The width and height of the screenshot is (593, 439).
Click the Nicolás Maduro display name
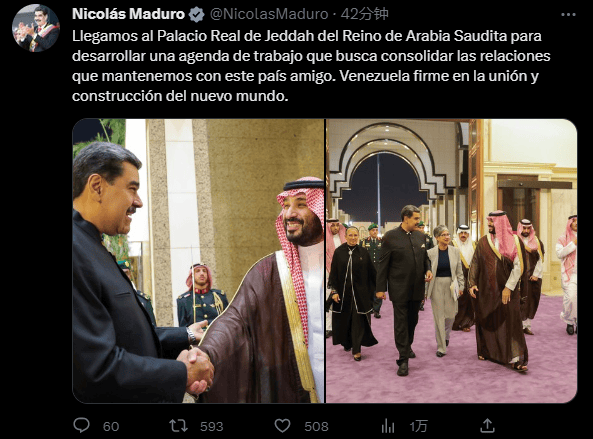(x=128, y=14)
